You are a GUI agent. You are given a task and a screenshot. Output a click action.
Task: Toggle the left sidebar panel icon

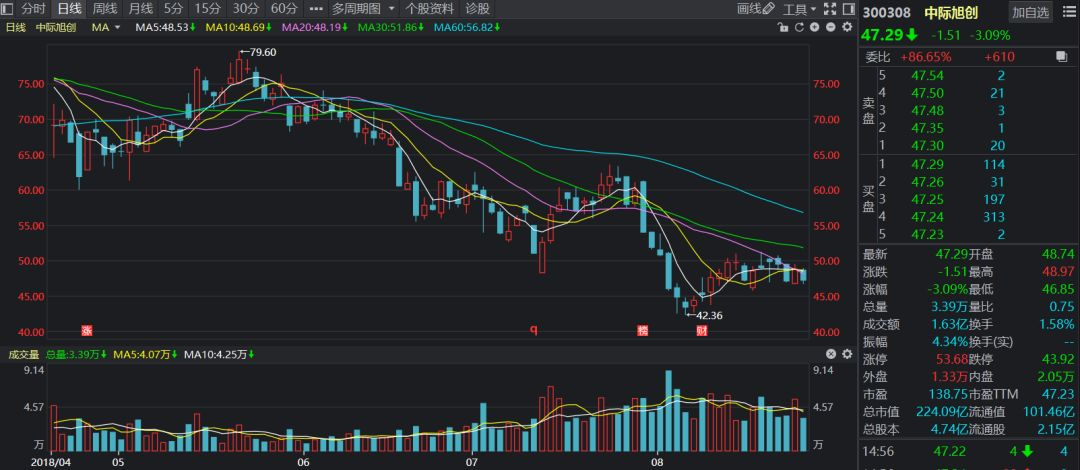[x=8, y=9]
